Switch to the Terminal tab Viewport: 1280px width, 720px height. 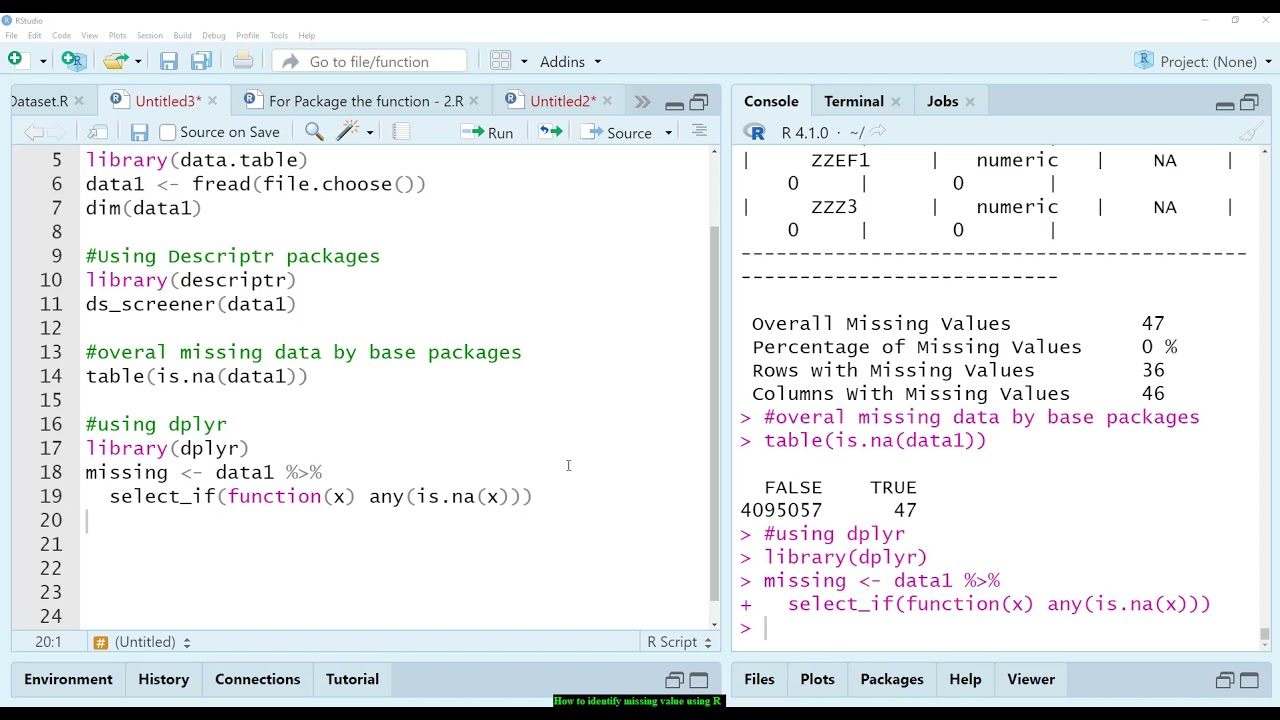click(854, 101)
